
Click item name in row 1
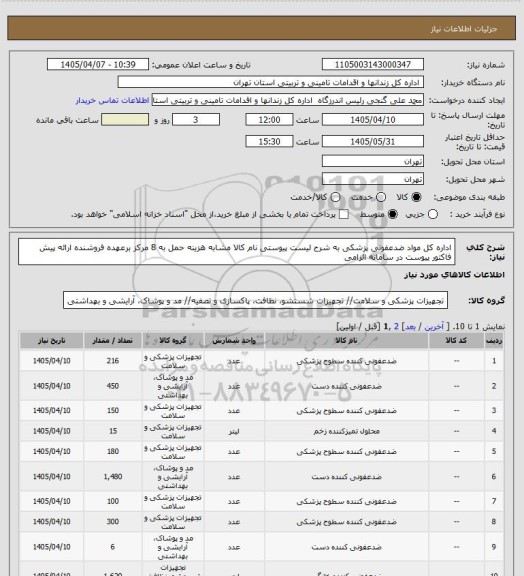click(346, 361)
